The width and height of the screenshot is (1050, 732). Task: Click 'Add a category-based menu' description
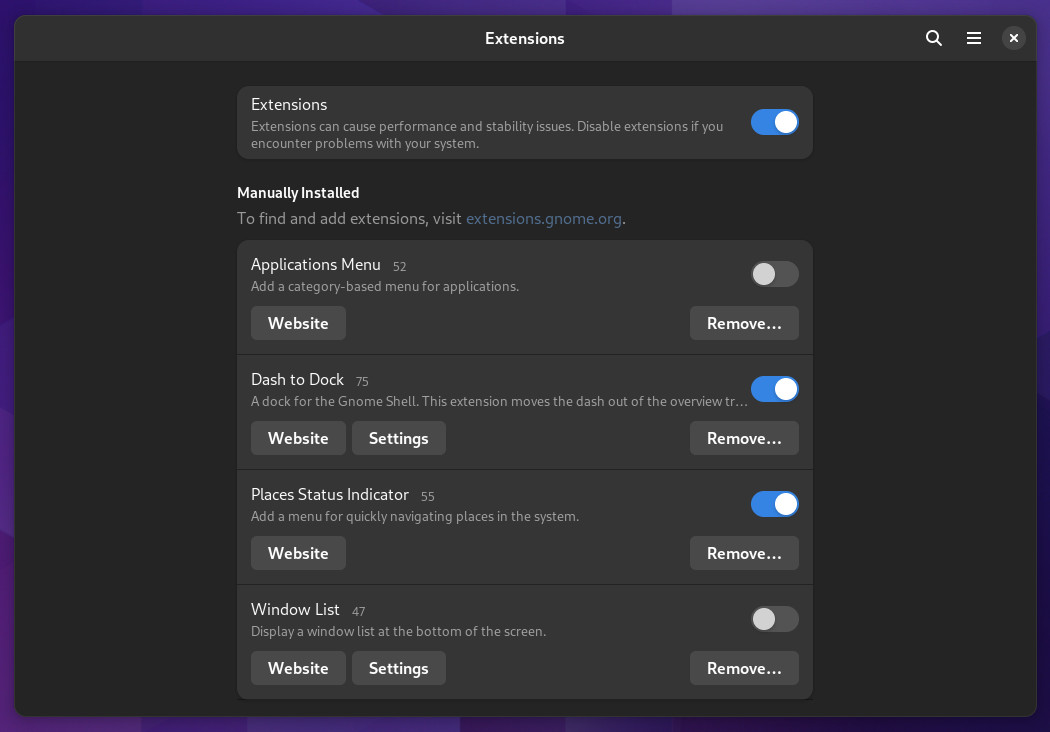[385, 287]
